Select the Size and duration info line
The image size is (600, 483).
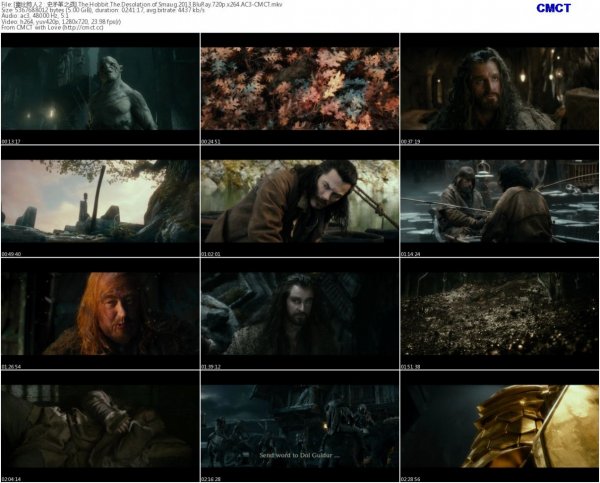tap(103, 10)
